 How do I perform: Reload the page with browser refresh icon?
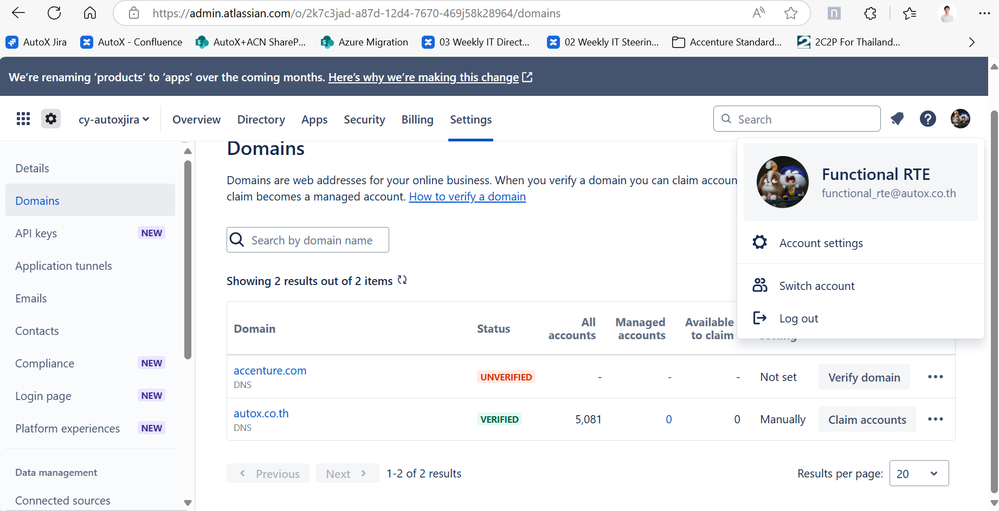point(55,13)
